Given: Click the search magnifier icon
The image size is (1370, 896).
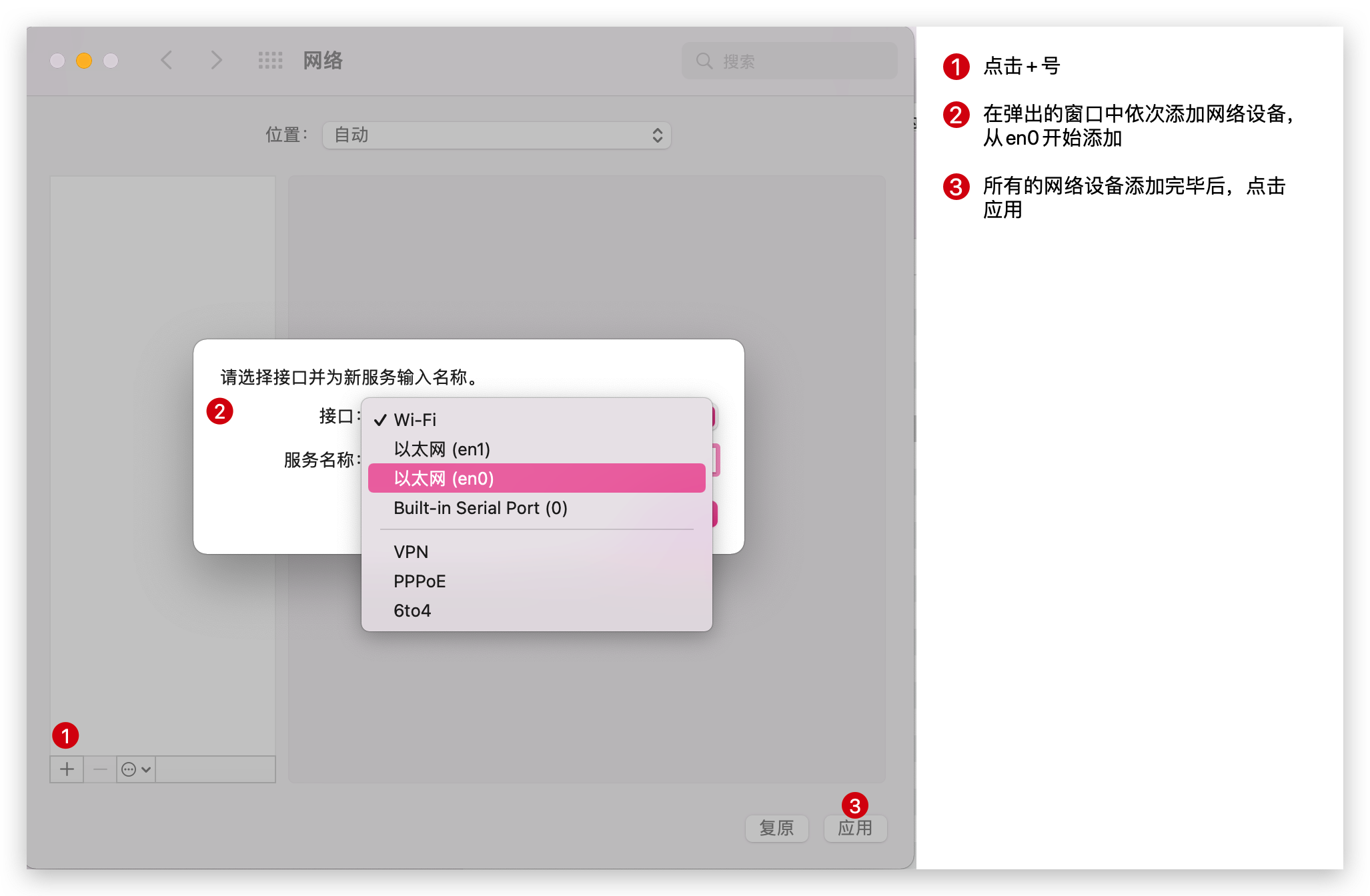Looking at the screenshot, I should pos(704,61).
